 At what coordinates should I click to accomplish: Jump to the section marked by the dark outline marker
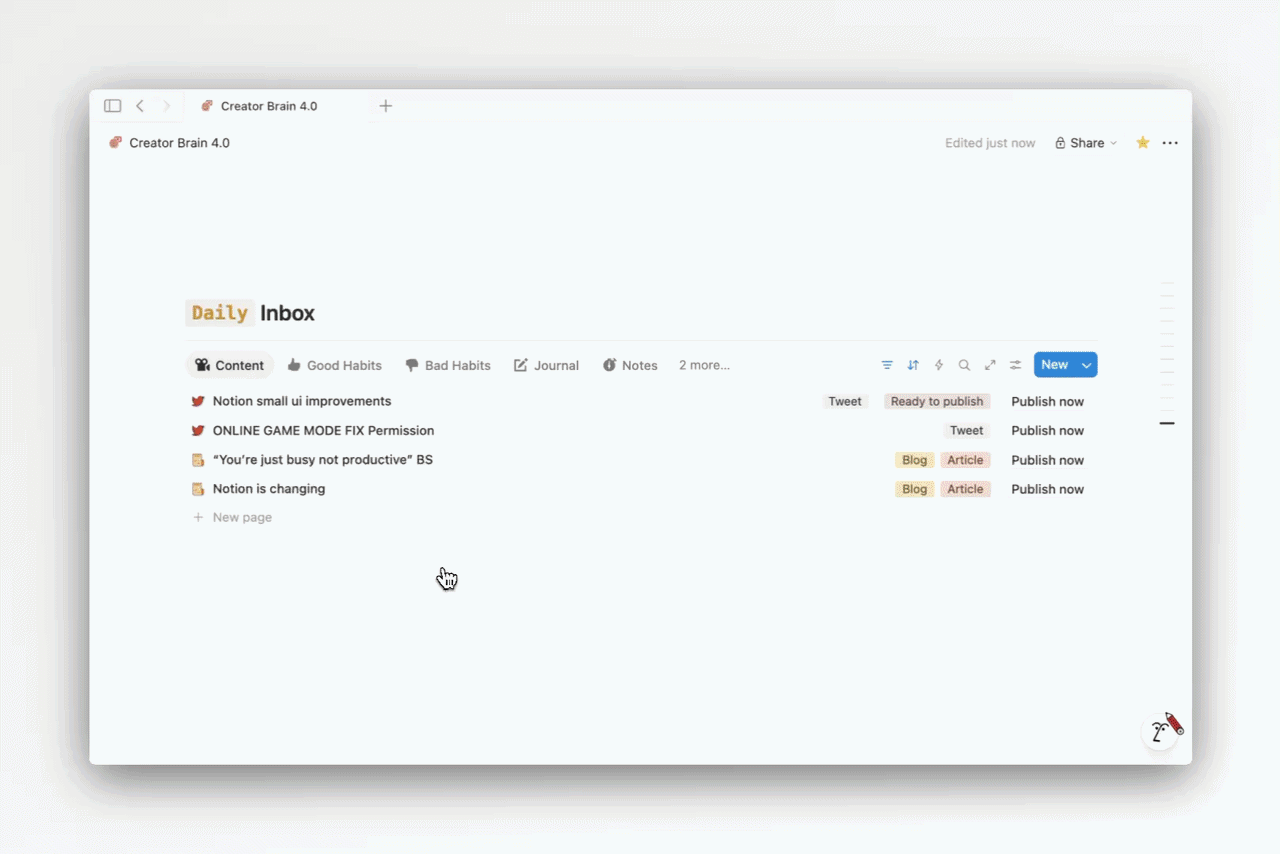click(1167, 423)
